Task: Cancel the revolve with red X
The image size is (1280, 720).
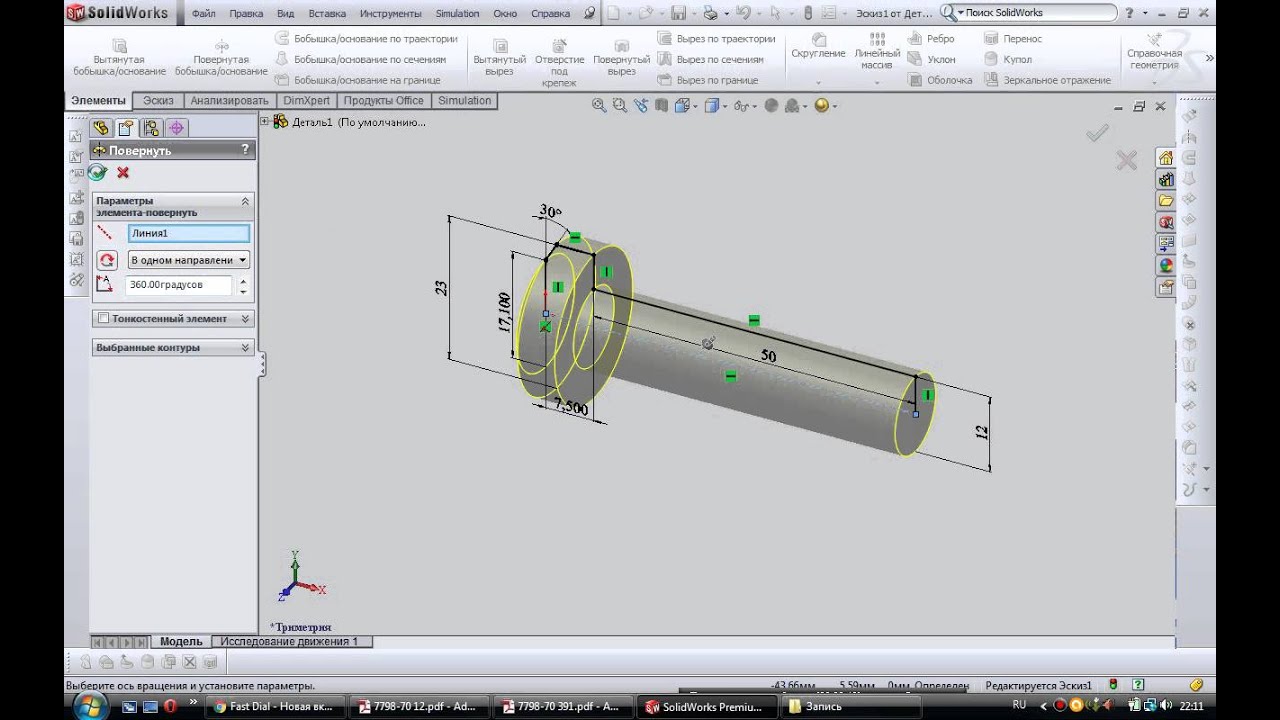Action: click(123, 172)
